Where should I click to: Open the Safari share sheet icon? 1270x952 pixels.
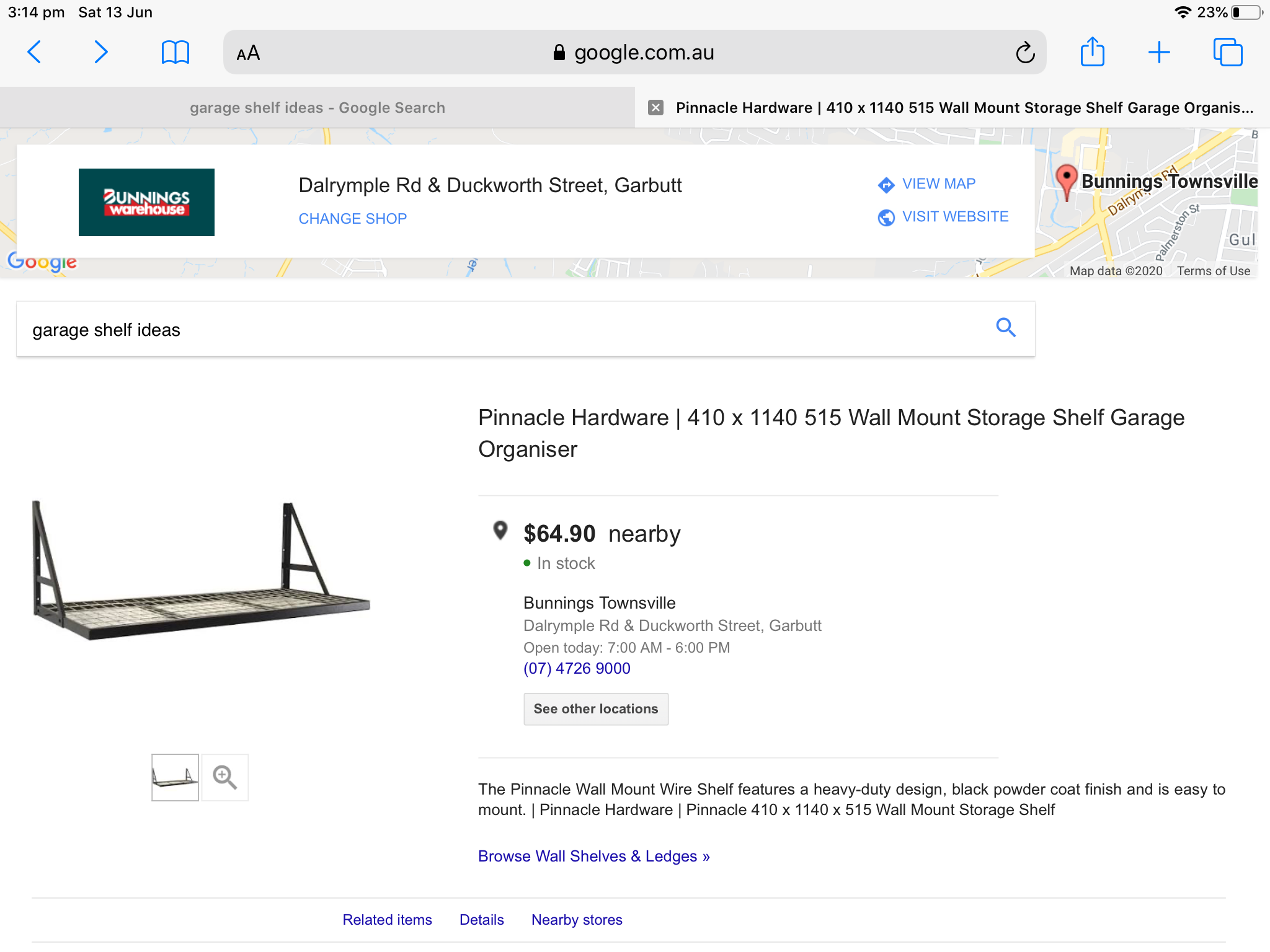click(x=1092, y=52)
